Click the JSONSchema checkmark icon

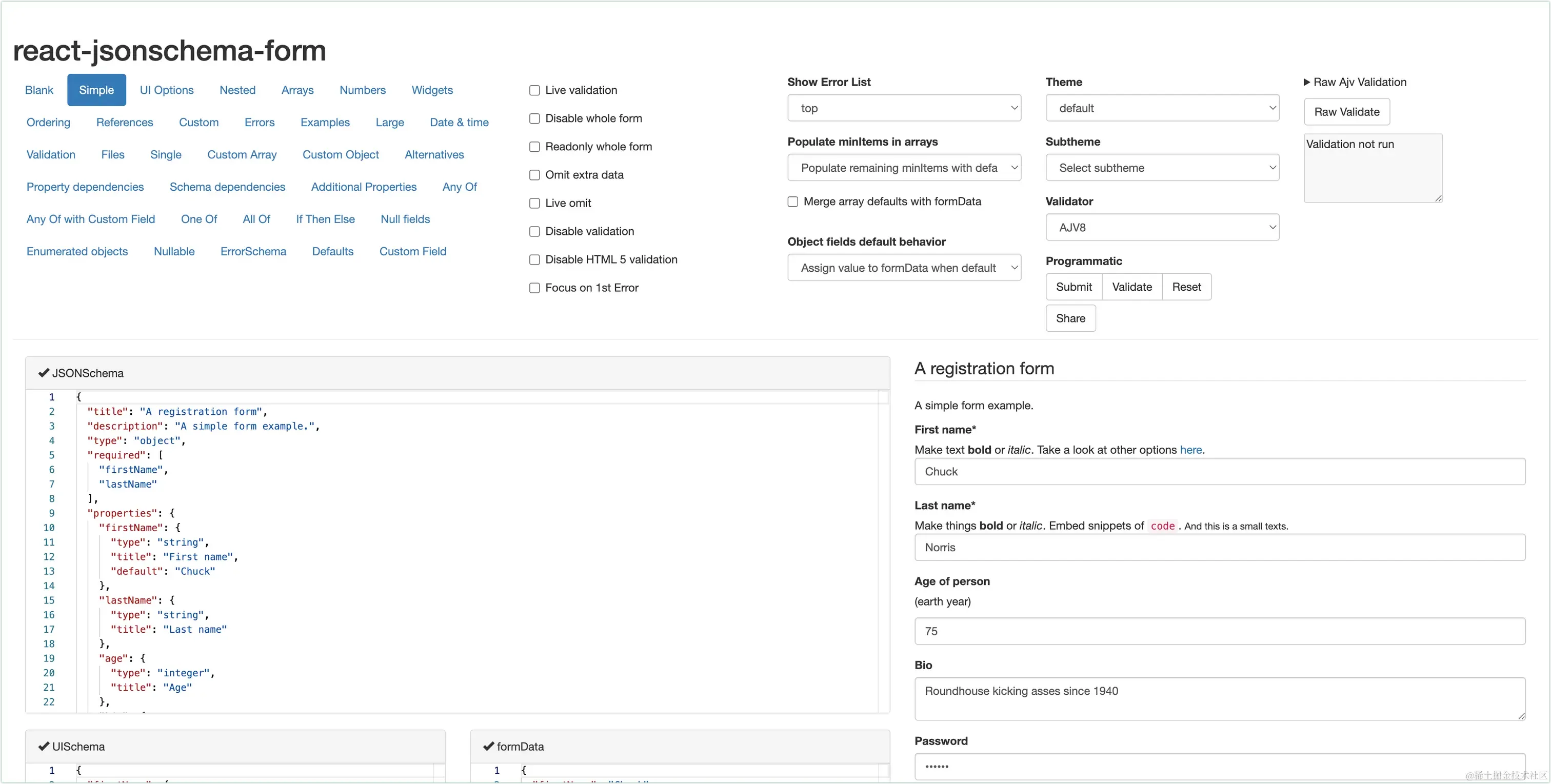point(44,373)
